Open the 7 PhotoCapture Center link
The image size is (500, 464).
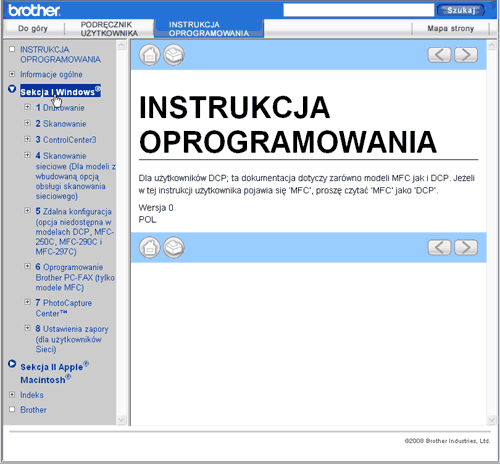tap(64, 308)
